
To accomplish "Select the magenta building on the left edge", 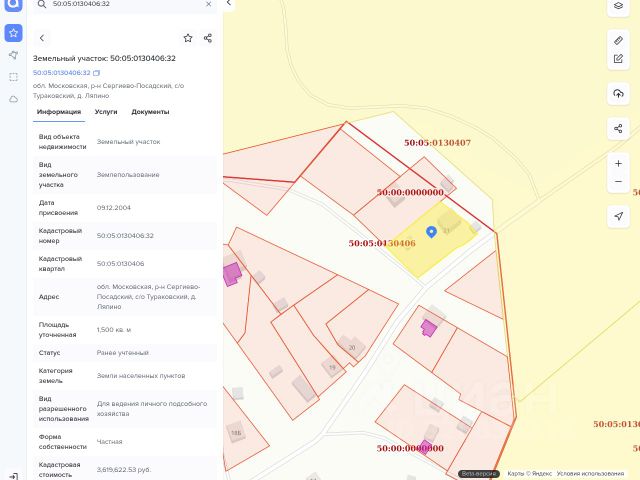I will coord(232,274).
